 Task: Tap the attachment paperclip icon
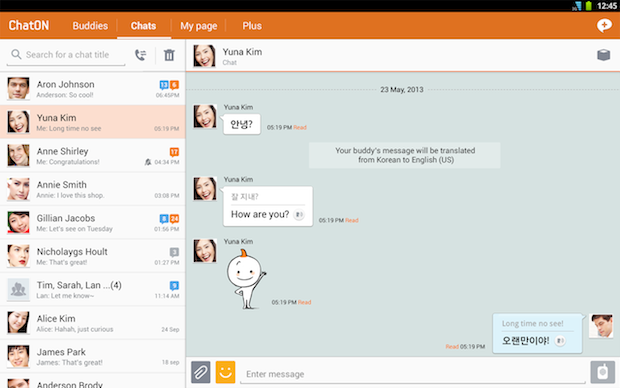[x=201, y=372]
